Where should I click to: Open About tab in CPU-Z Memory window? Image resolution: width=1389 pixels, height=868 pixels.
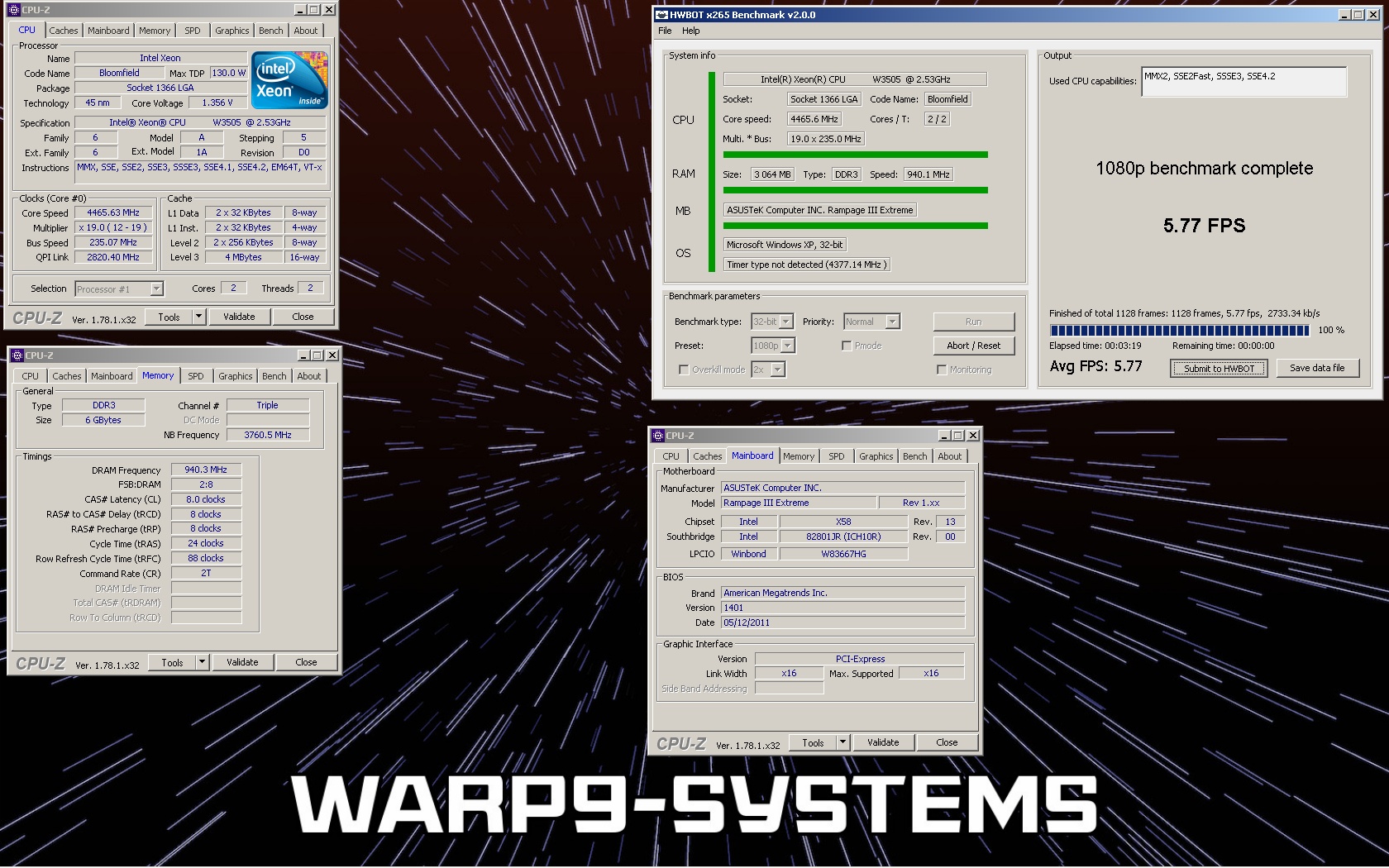click(309, 376)
